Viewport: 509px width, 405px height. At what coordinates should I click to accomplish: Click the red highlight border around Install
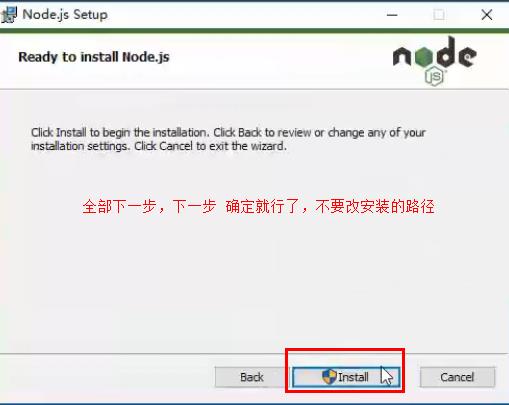(345, 350)
